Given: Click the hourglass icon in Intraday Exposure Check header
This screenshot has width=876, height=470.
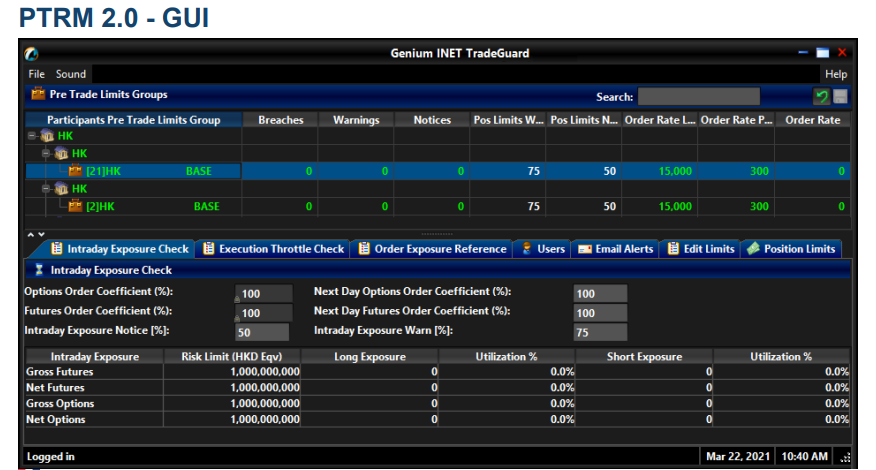Looking at the screenshot, I should [39, 270].
